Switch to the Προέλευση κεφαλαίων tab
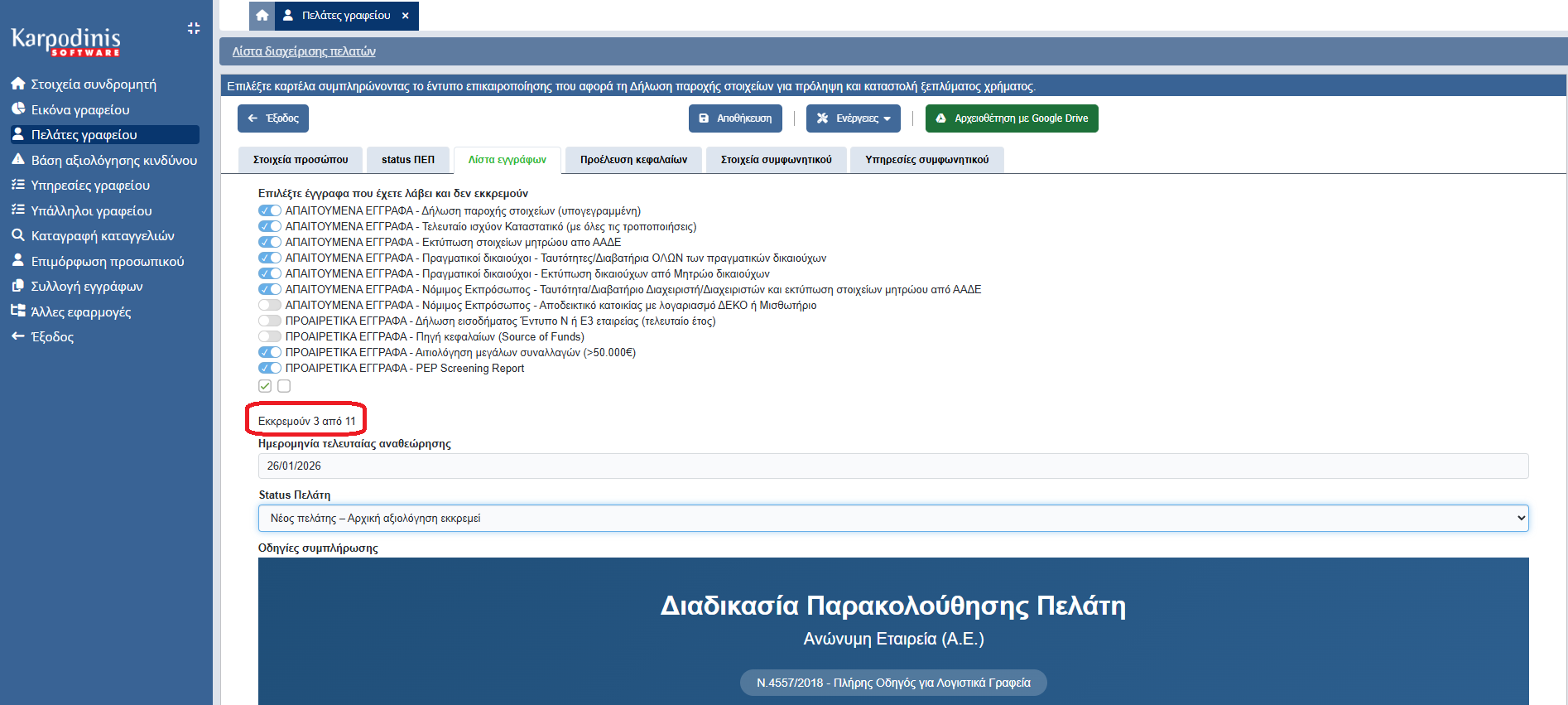 pos(633,160)
